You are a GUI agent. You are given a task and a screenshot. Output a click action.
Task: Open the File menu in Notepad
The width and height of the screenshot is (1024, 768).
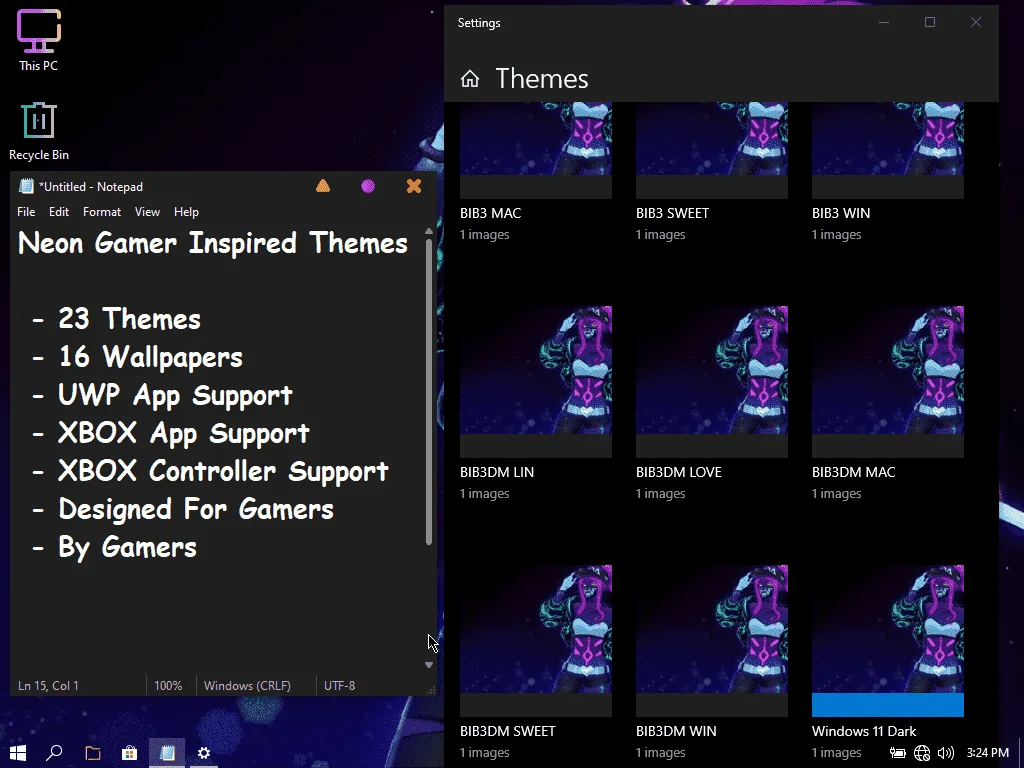[x=26, y=212]
